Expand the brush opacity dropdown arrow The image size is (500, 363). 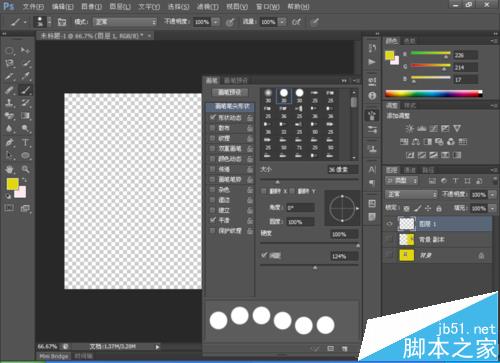coord(216,22)
